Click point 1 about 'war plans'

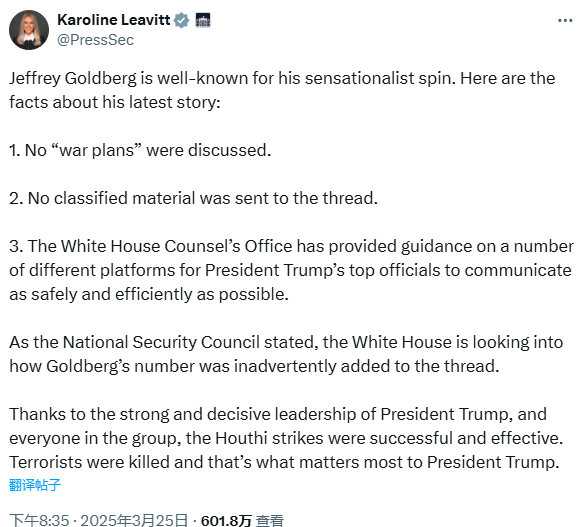[140, 150]
